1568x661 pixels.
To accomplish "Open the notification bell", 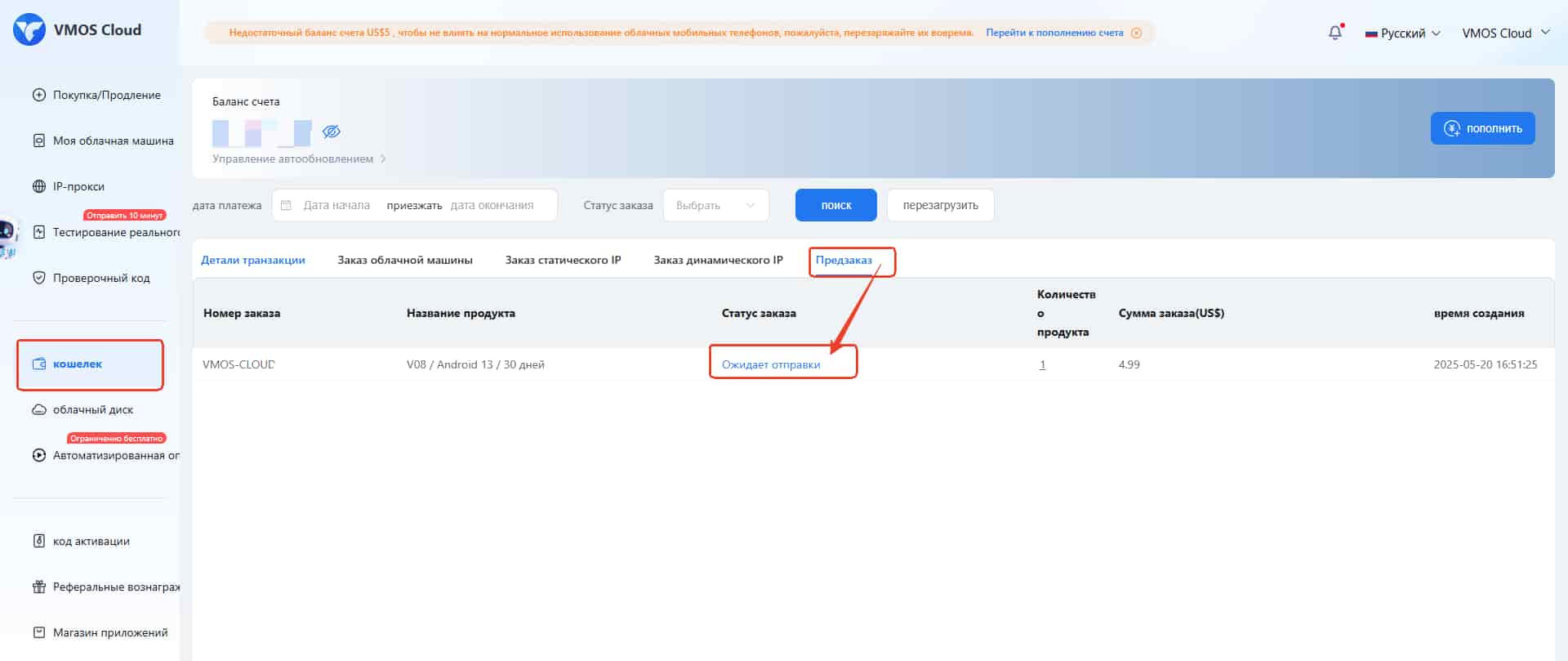I will (1335, 33).
